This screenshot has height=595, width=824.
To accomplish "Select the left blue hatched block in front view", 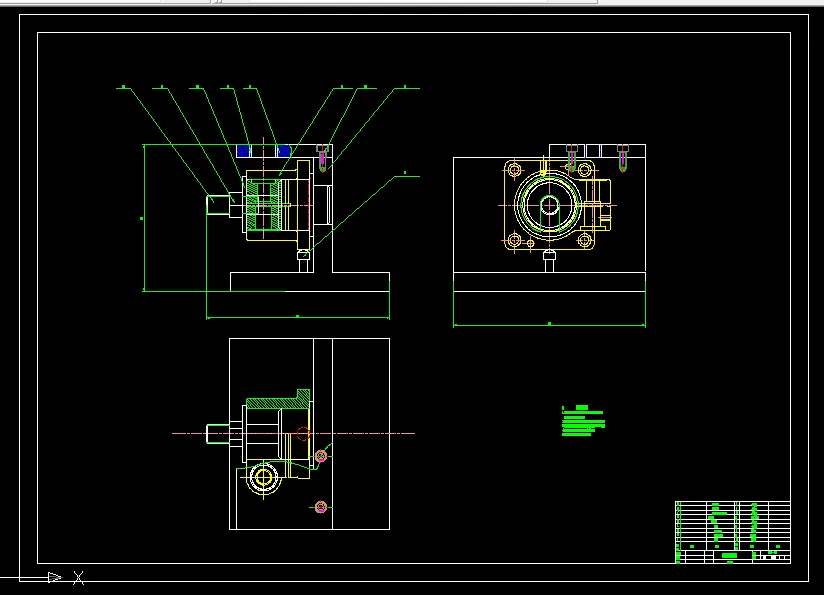I will point(243,151).
